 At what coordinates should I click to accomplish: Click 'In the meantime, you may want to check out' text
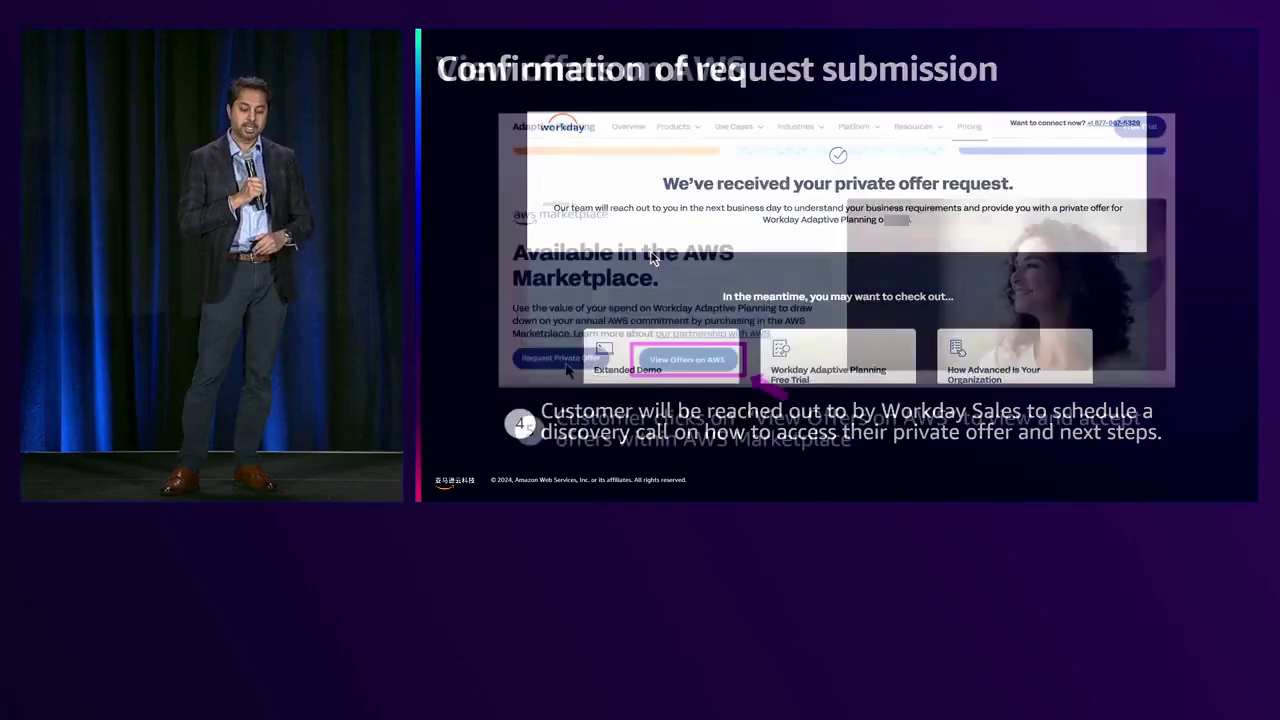(x=838, y=296)
